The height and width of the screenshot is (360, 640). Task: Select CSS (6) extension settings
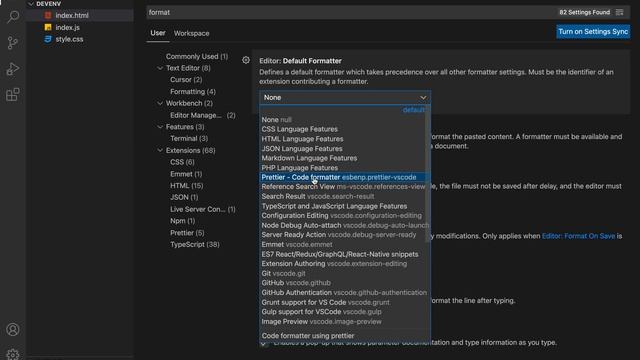(182, 162)
